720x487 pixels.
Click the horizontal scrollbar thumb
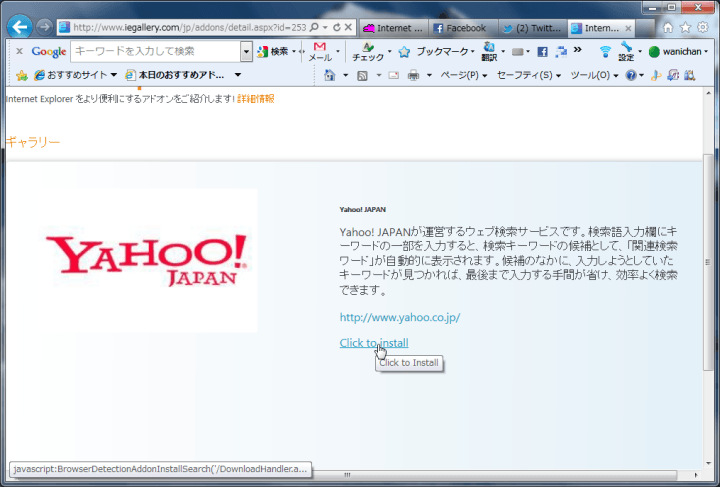click(347, 475)
